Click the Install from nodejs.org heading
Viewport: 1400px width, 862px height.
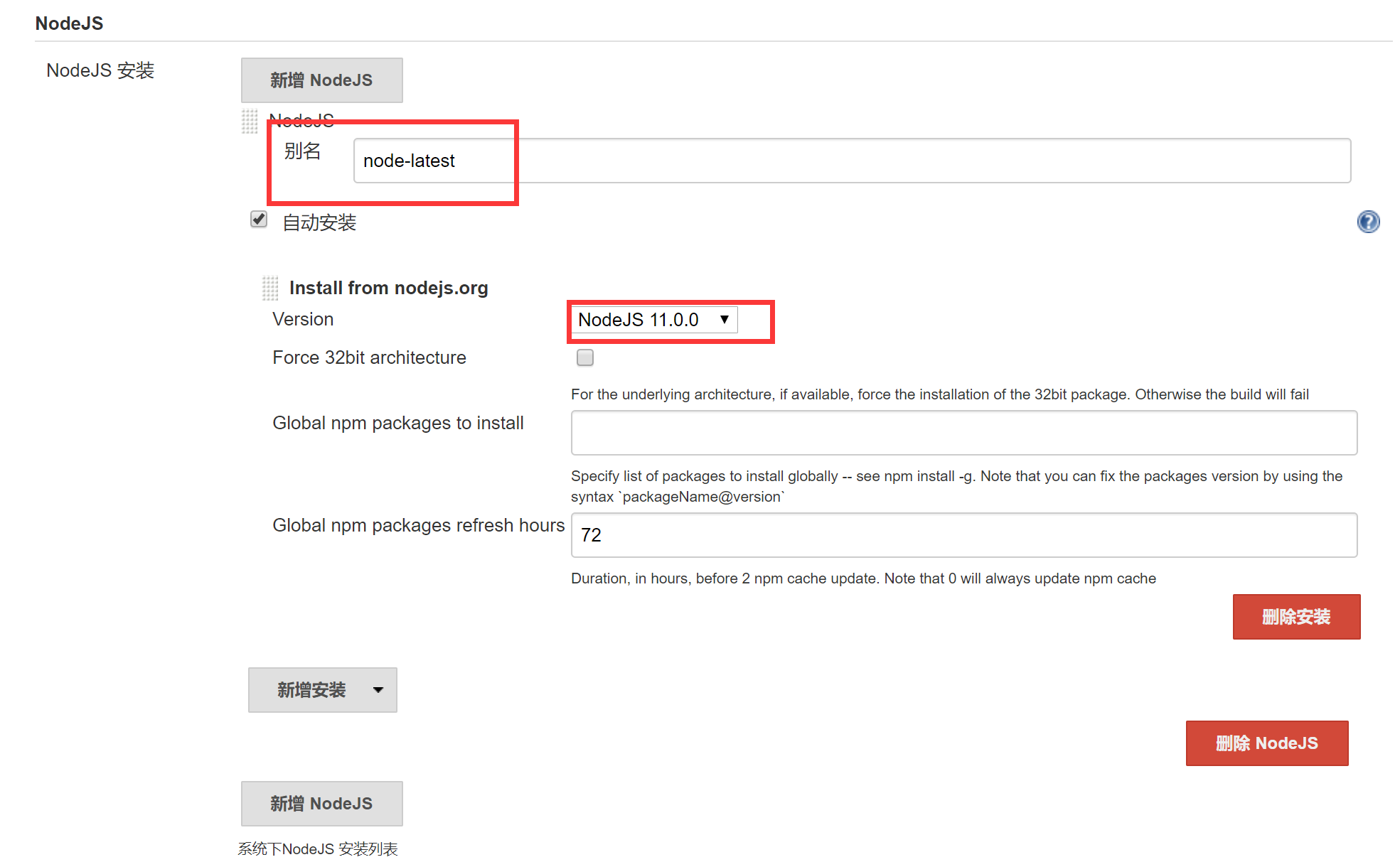389,288
